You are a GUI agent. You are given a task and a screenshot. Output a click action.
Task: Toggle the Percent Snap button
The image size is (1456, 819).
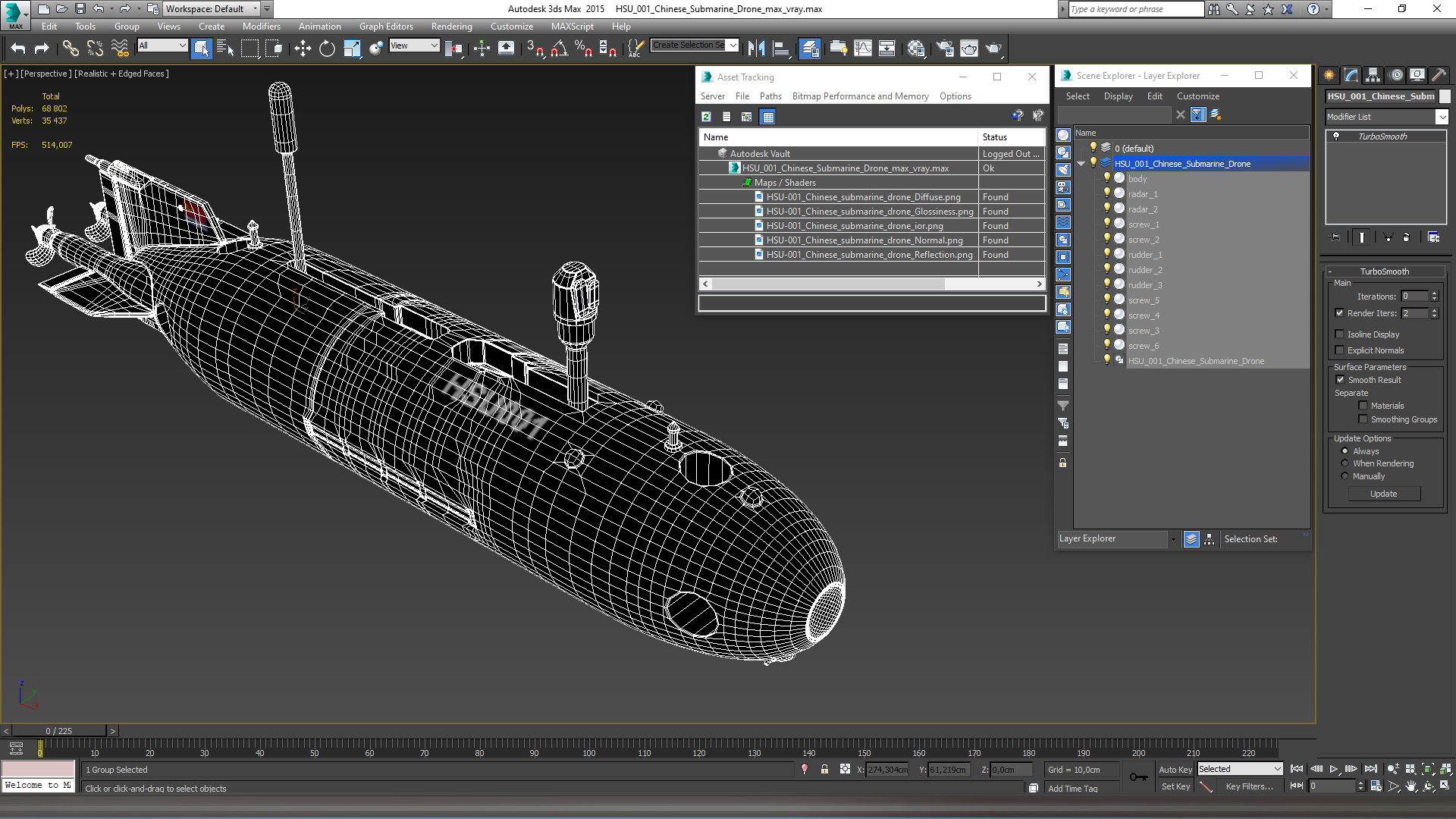pyautogui.click(x=583, y=49)
